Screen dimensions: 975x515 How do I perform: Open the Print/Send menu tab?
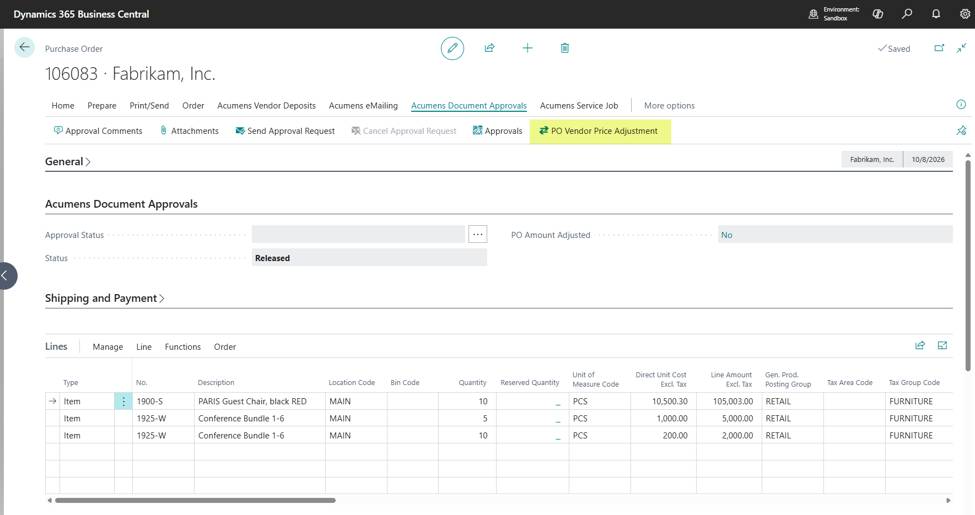point(149,106)
